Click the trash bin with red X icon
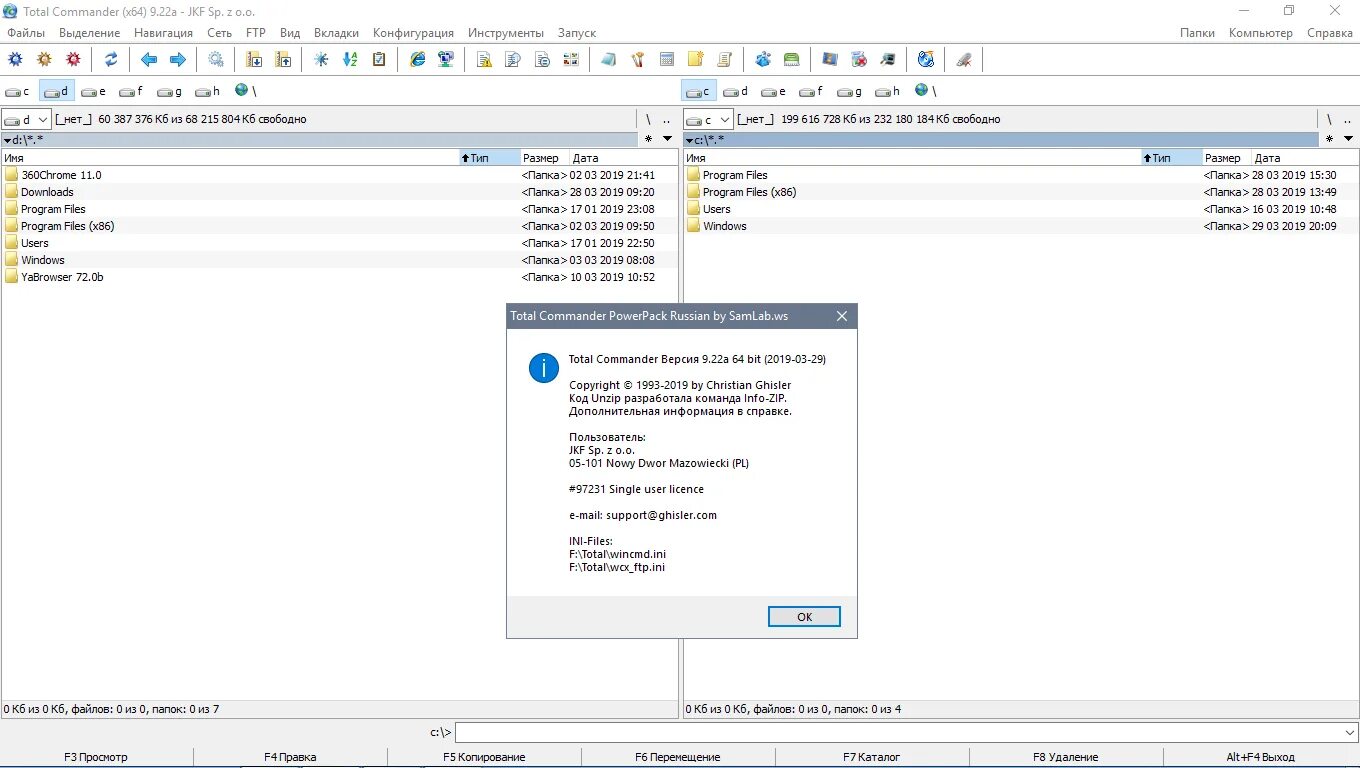Image resolution: width=1360 pixels, height=768 pixels. coord(859,59)
